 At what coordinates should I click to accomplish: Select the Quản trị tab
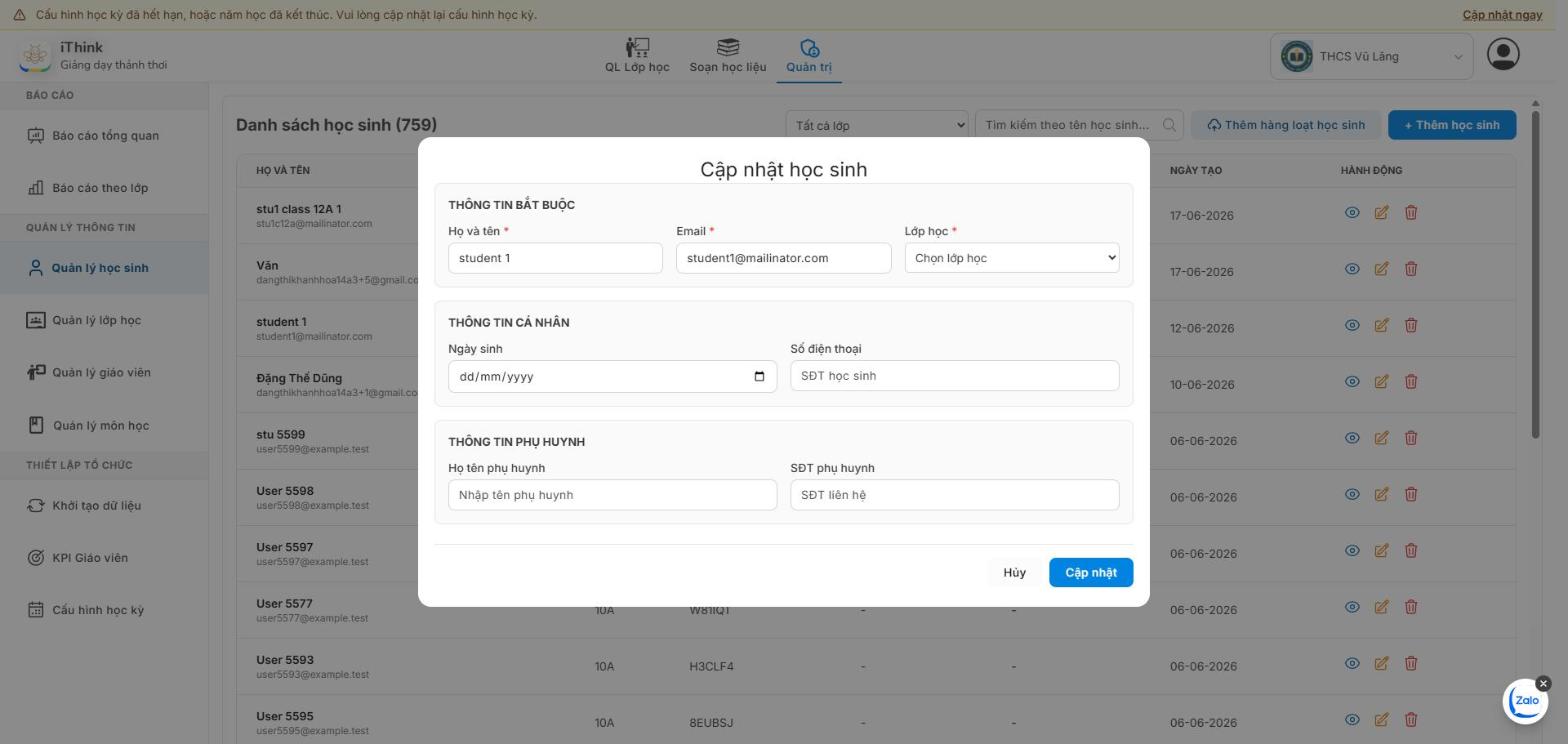[809, 56]
